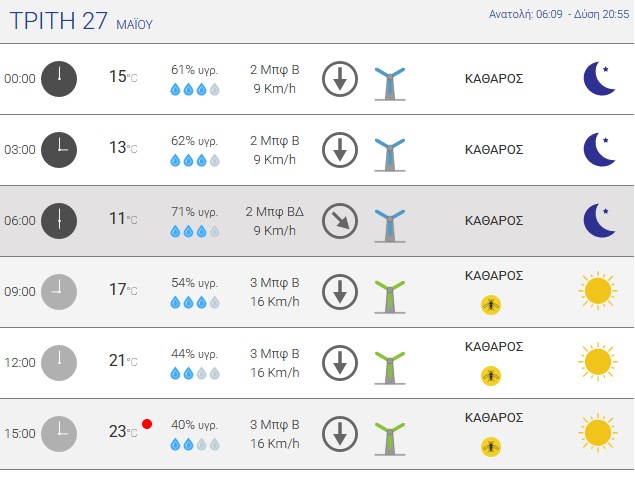
Task: Click the wind direction arrow at 12:00
Action: (x=340, y=363)
